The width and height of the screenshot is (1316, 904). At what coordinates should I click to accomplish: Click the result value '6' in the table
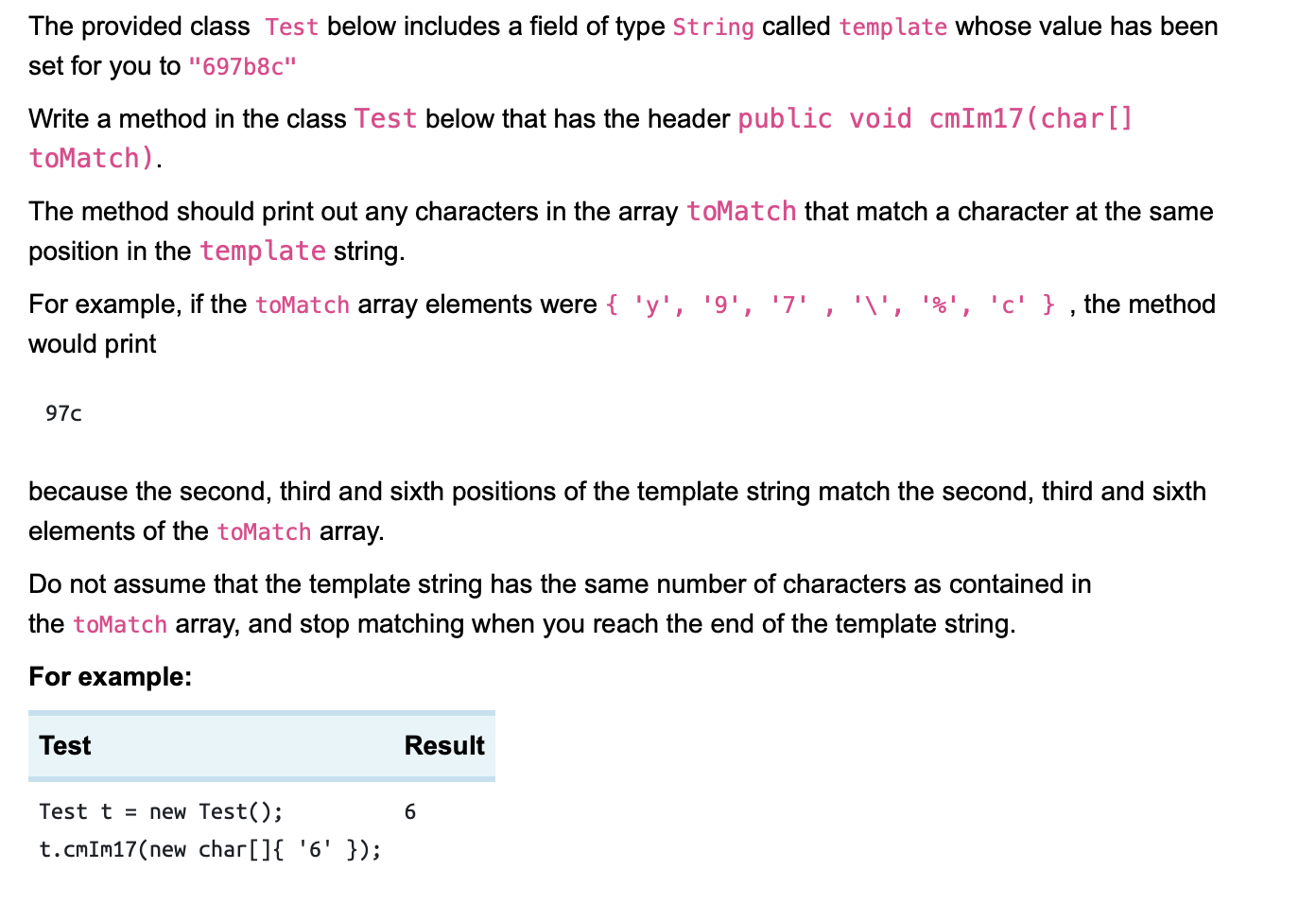[x=410, y=812]
